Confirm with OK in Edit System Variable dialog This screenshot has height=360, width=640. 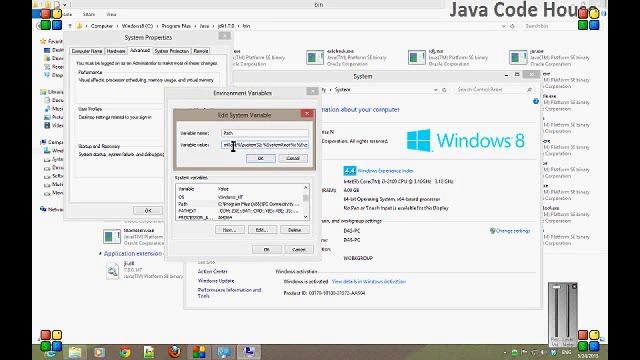[261, 158]
